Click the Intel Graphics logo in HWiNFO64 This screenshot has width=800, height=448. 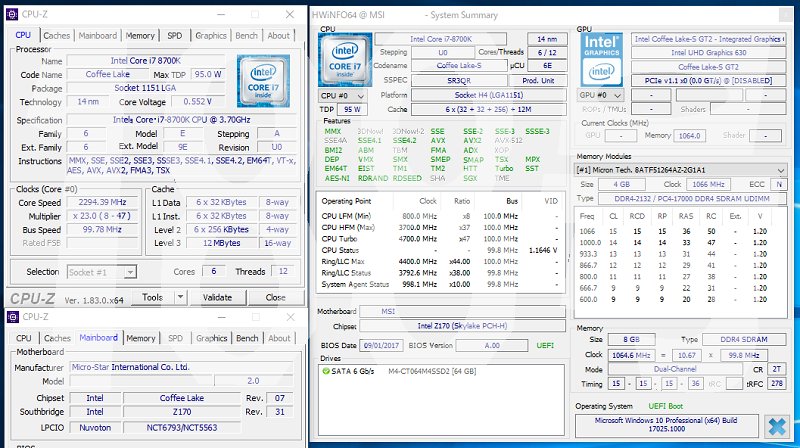[x=602, y=59]
